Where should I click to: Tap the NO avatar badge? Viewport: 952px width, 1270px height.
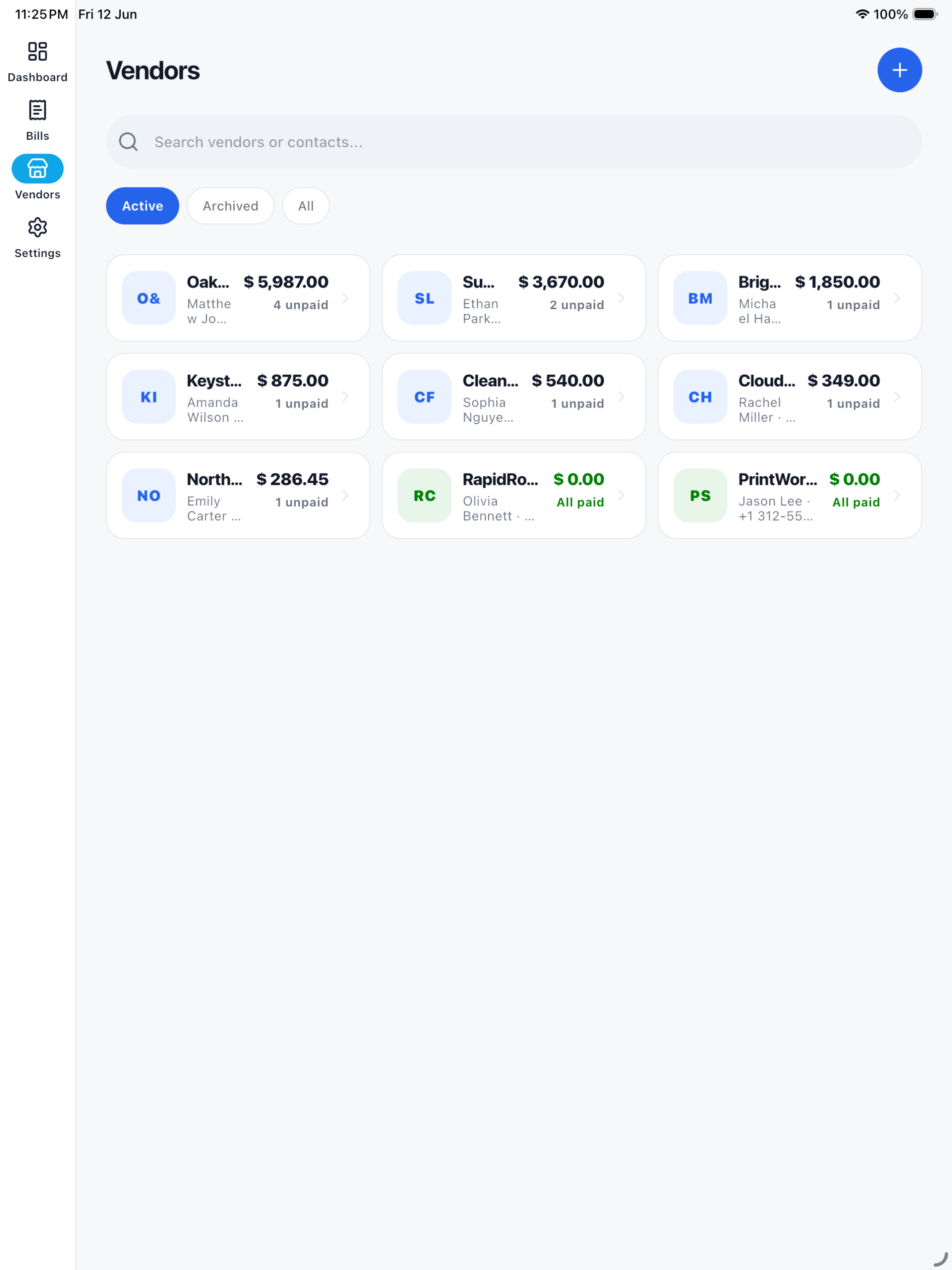pos(149,496)
